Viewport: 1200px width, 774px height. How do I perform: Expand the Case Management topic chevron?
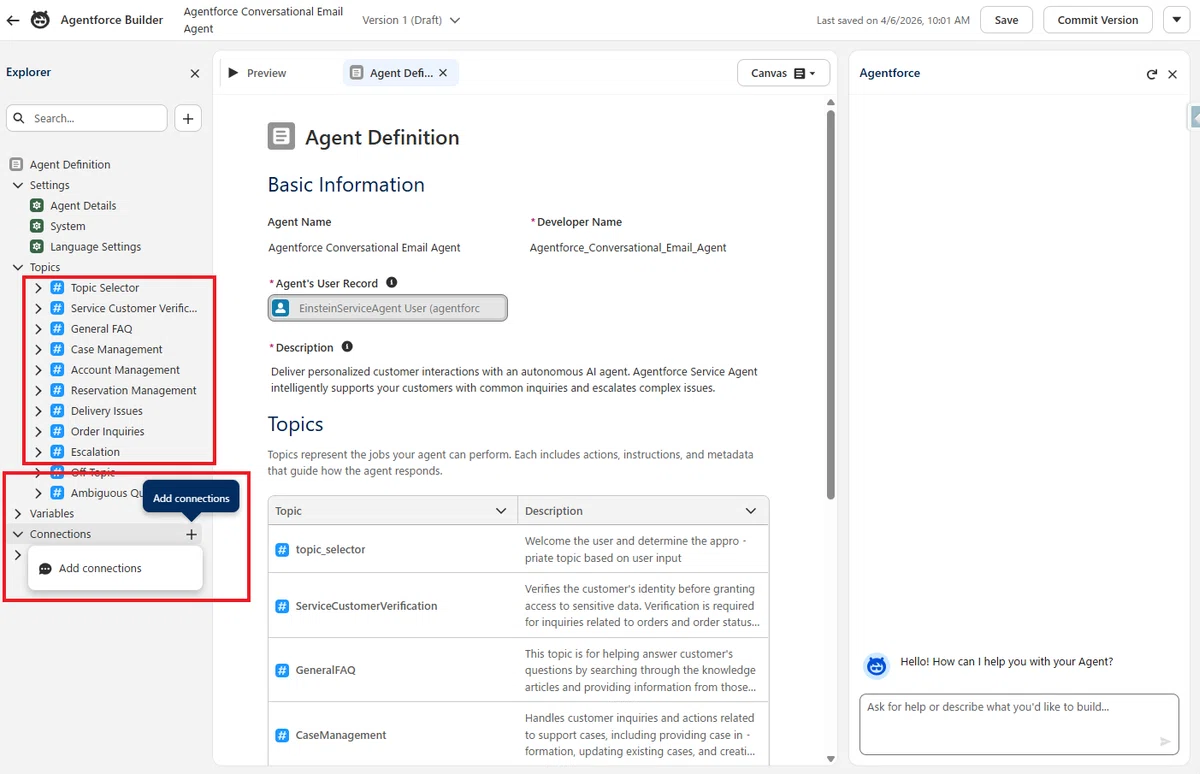38,349
